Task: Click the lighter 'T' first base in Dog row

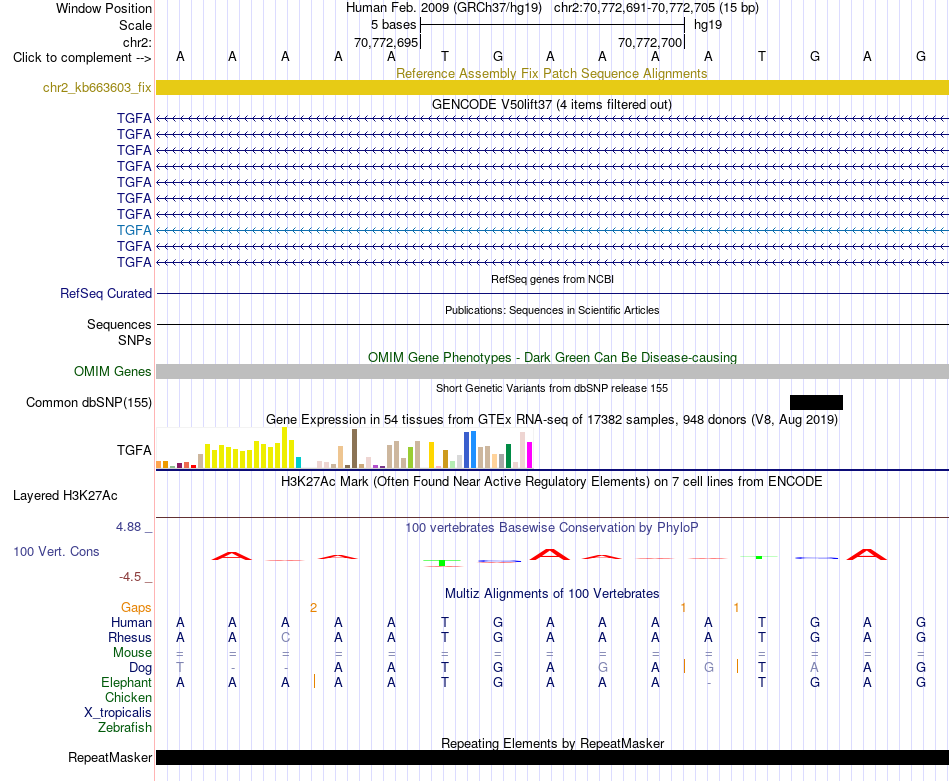Action: click(x=180, y=667)
